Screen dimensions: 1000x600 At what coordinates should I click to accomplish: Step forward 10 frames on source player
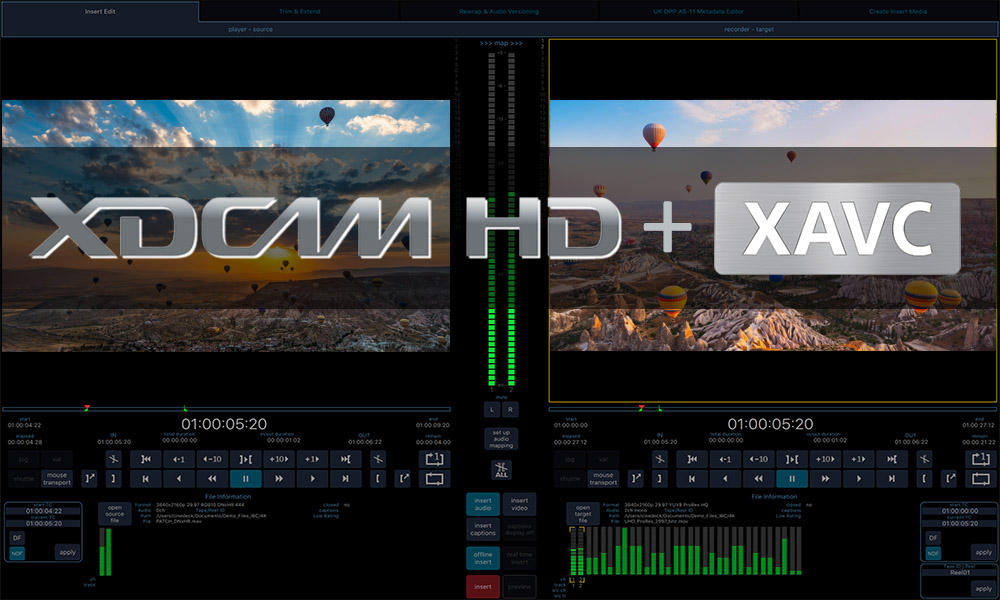point(279,459)
